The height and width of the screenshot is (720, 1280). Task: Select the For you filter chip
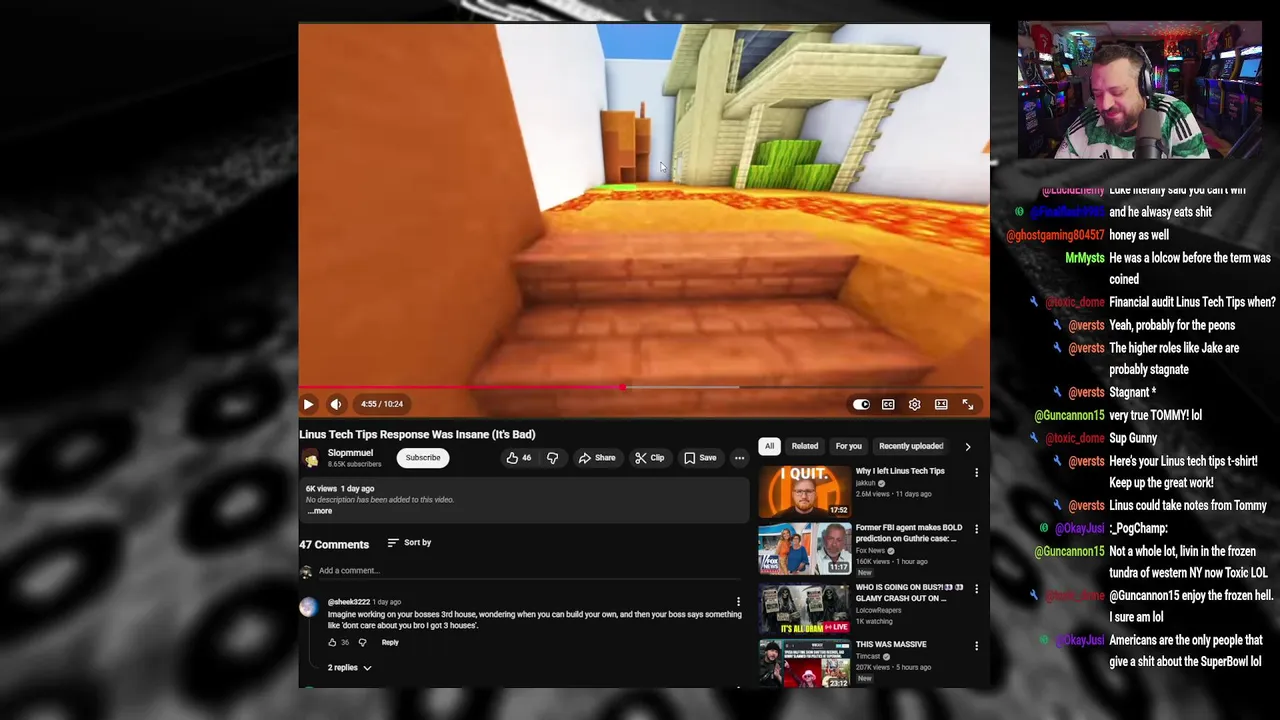click(x=848, y=446)
